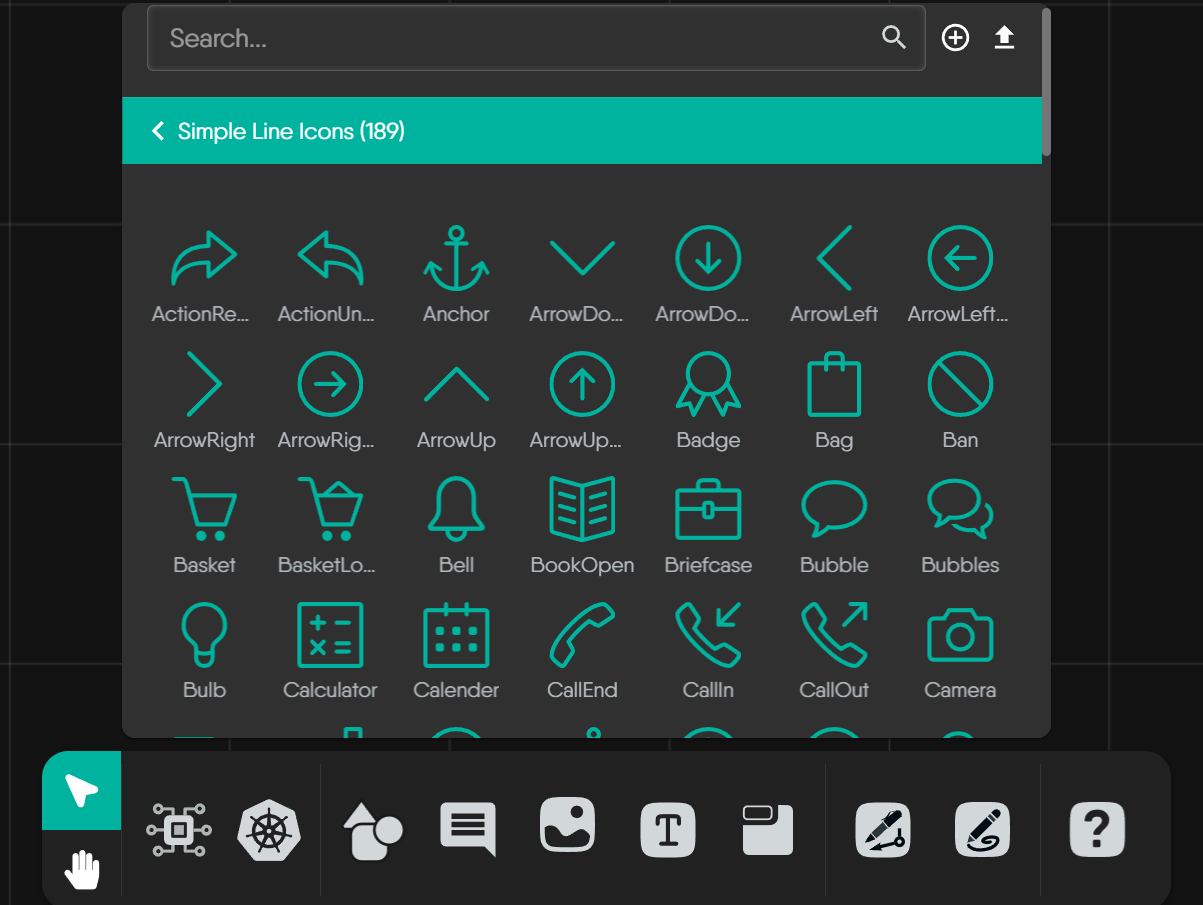Insert the Anchor icon
The height and width of the screenshot is (905, 1203).
pos(456,256)
